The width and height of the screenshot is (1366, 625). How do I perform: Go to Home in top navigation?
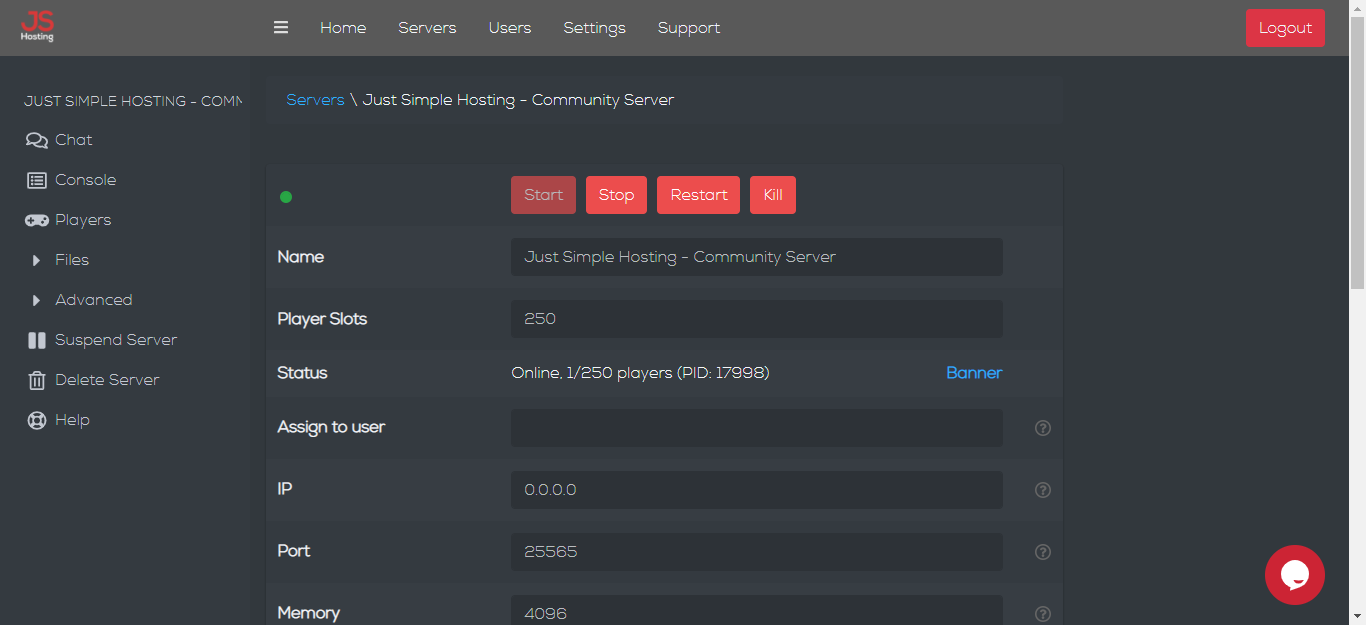[343, 28]
